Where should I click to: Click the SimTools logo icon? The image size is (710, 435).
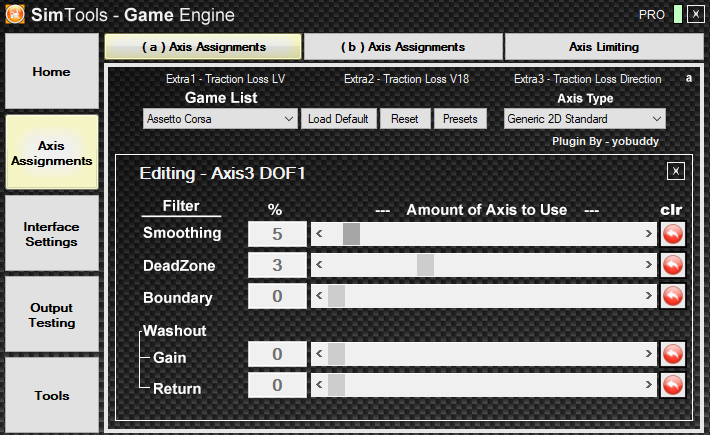click(15, 14)
